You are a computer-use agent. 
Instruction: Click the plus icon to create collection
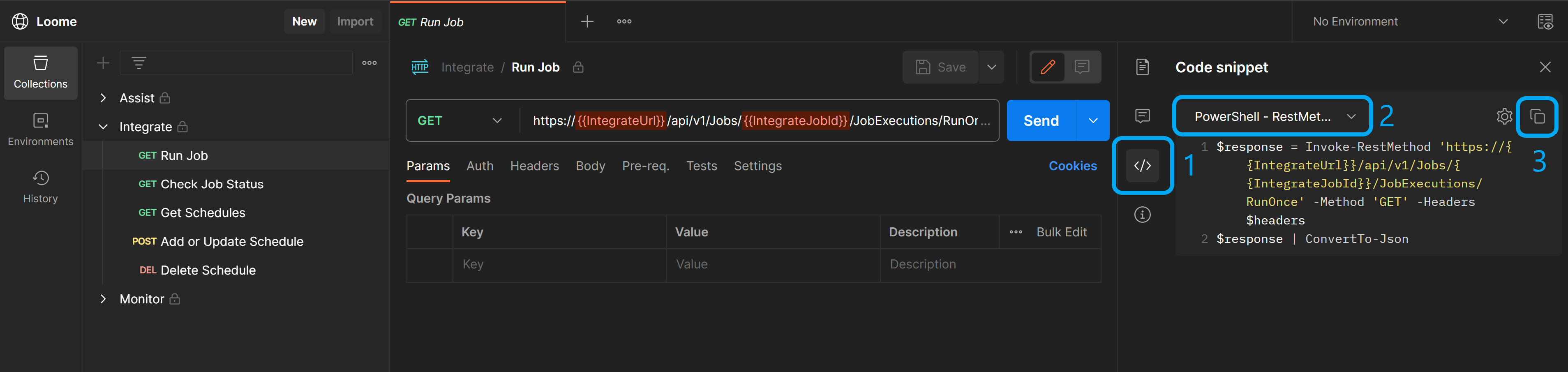(103, 63)
